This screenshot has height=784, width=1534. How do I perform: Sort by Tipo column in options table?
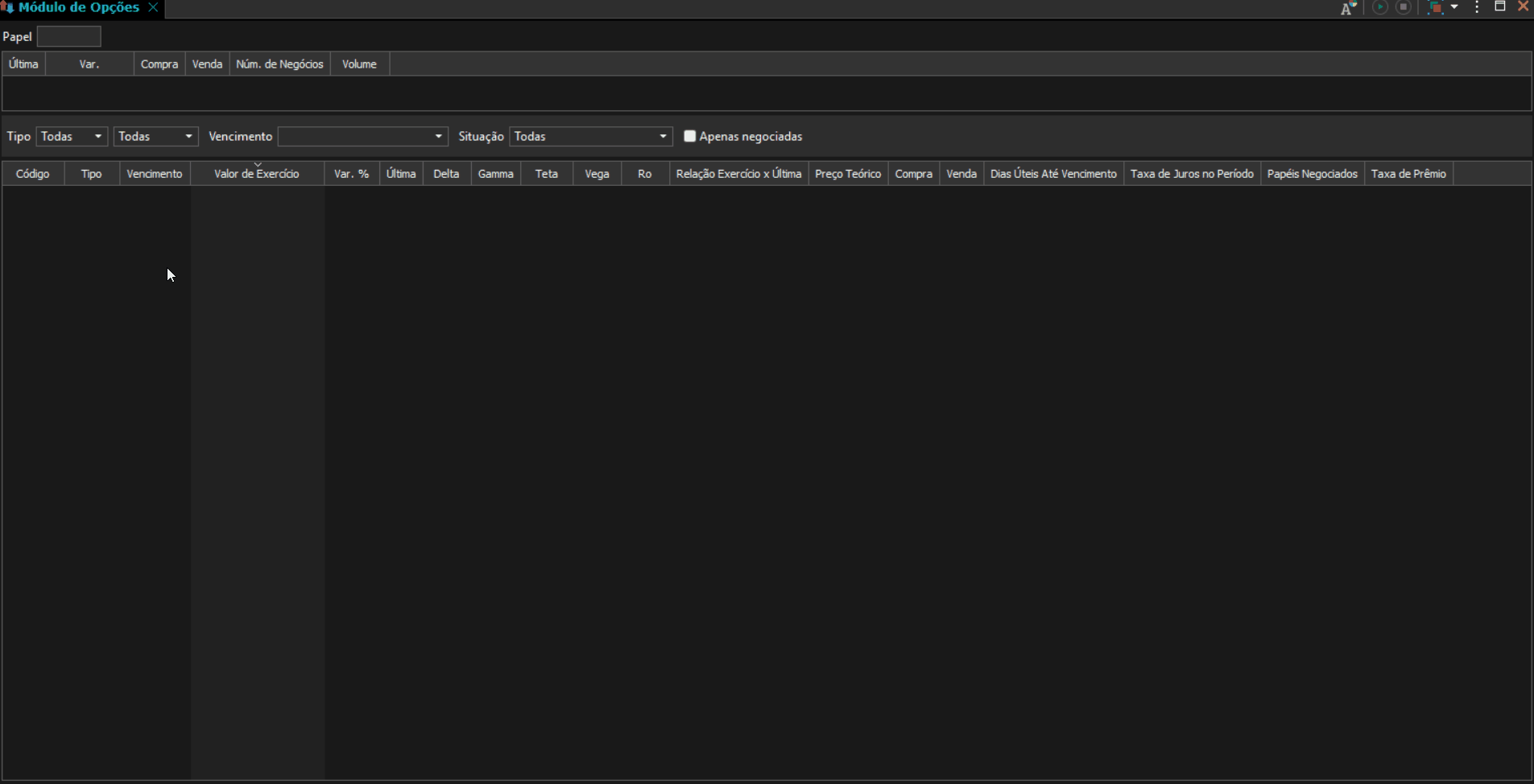92,174
